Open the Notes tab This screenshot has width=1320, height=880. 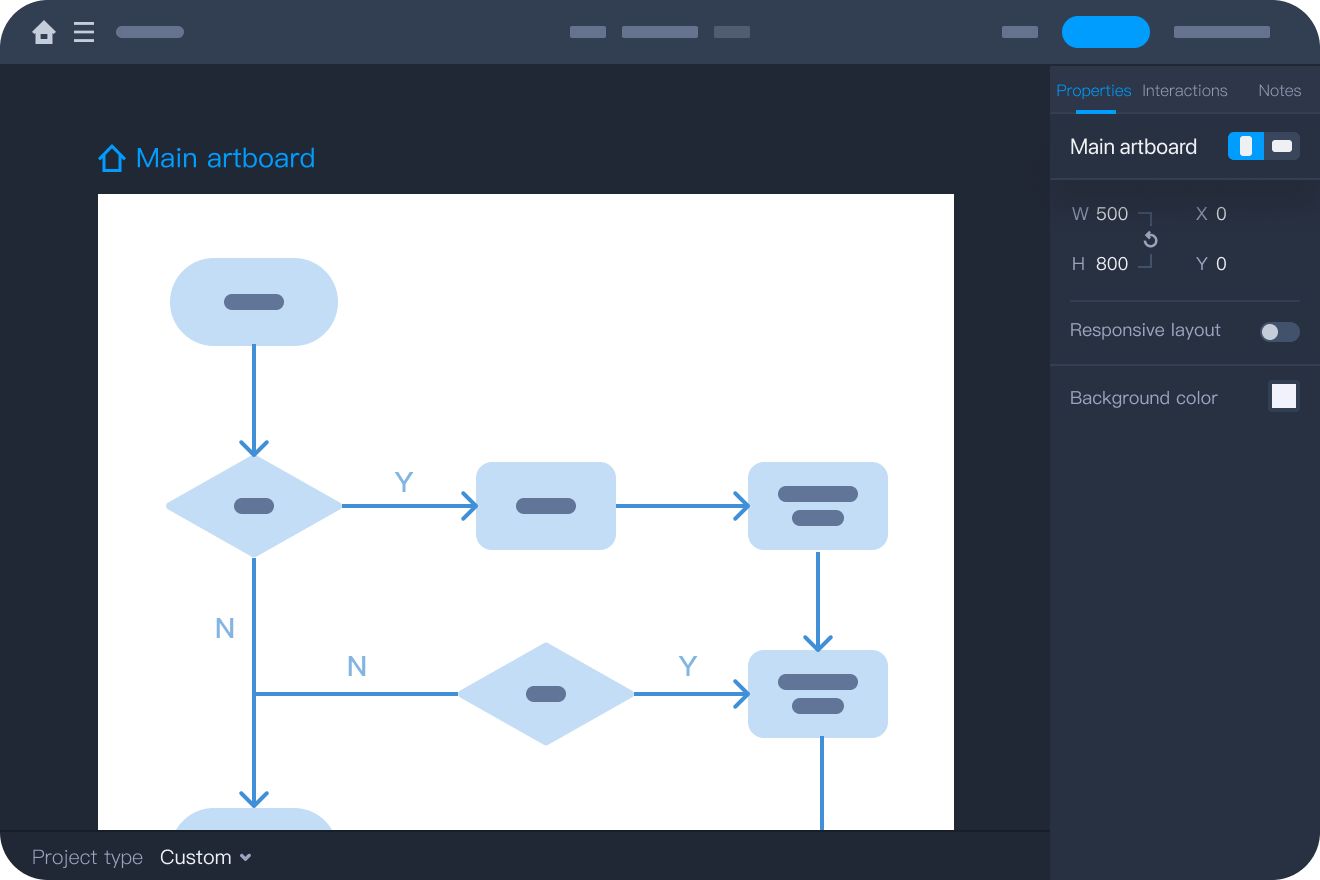click(x=1279, y=91)
